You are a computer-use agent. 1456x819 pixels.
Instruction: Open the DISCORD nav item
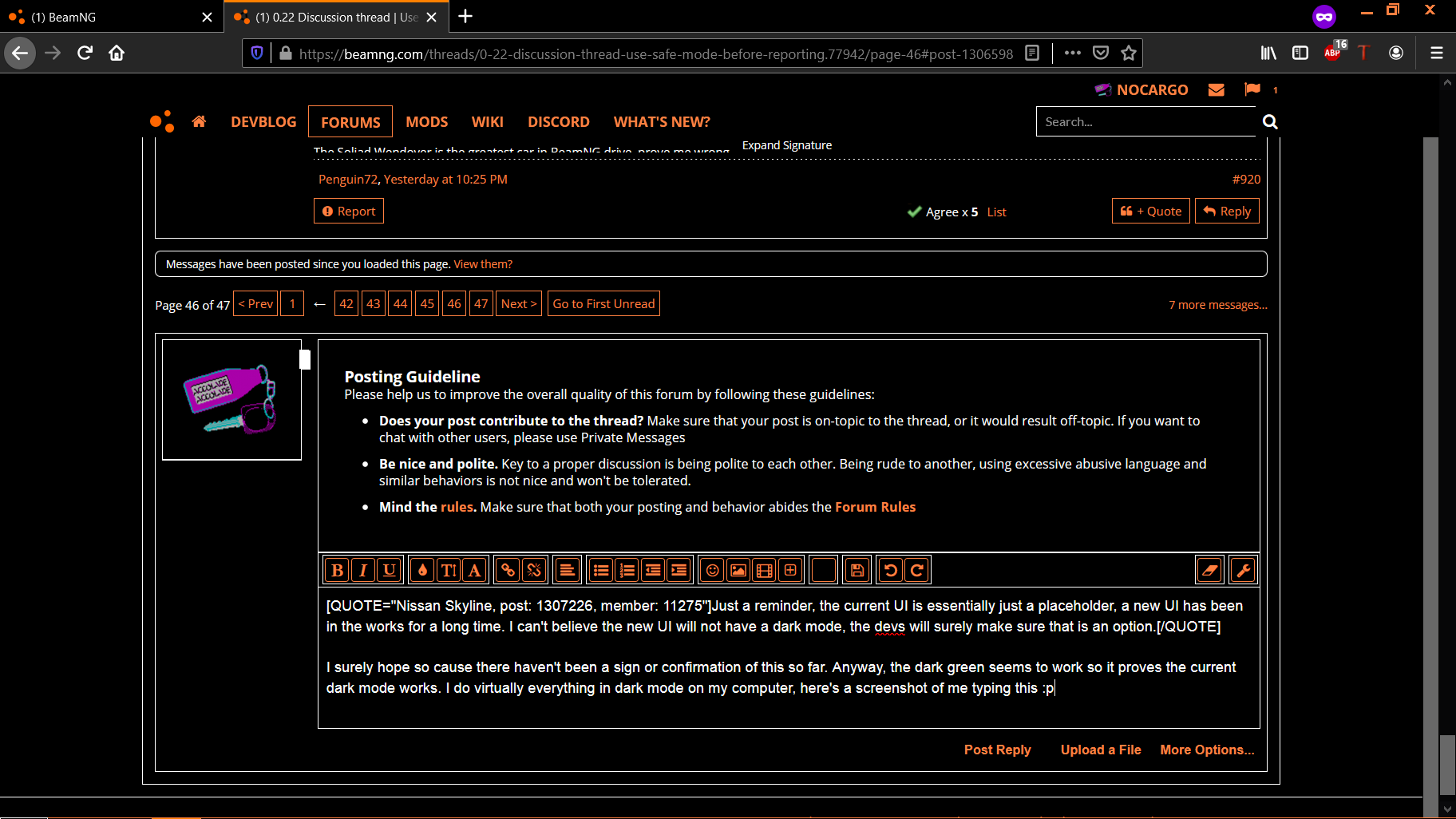pyautogui.click(x=558, y=121)
